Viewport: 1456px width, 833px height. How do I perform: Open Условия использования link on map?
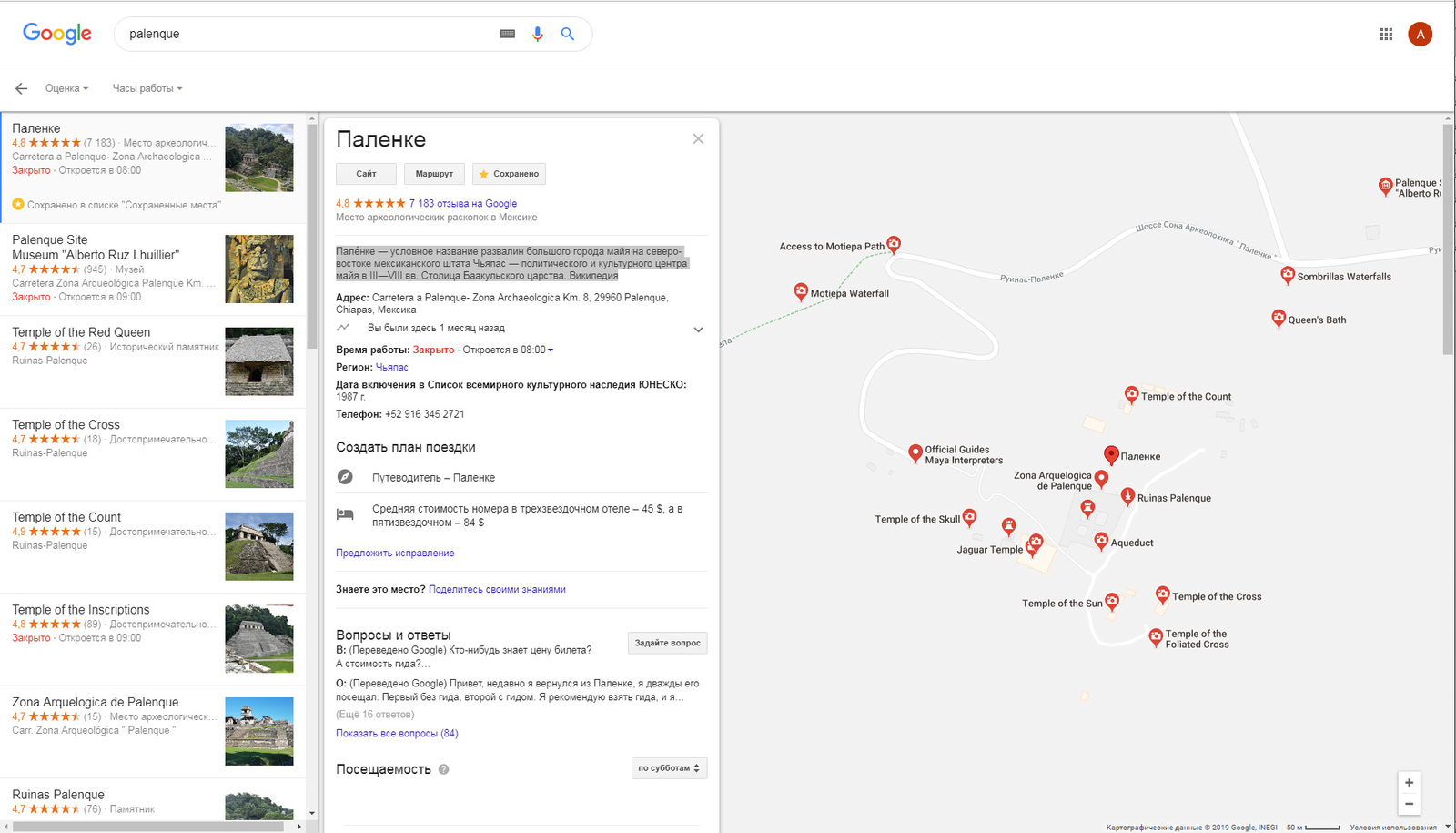(1393, 828)
